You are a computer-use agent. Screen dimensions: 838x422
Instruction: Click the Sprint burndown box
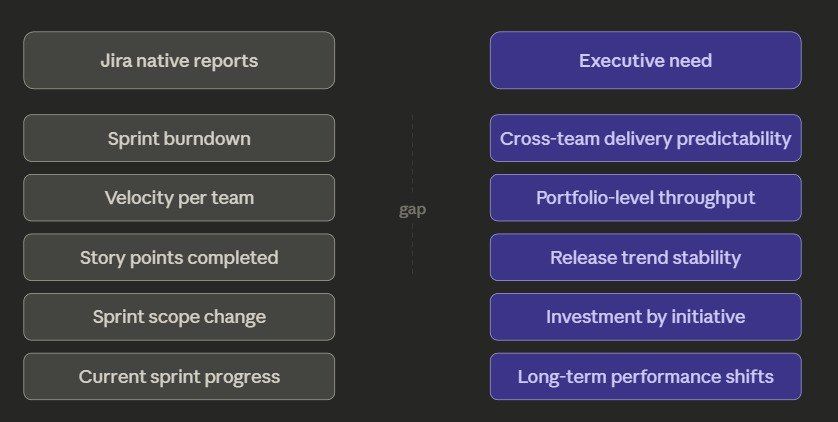[x=179, y=138]
